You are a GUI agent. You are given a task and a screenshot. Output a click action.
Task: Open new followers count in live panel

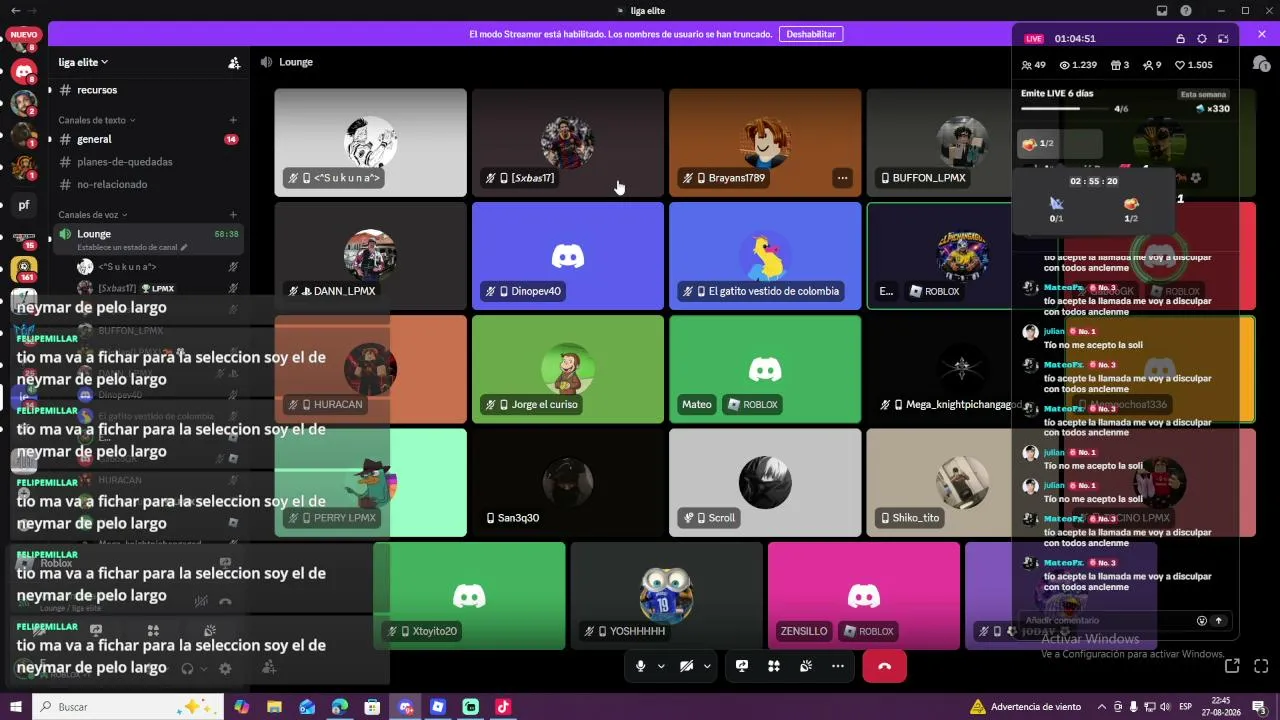tap(1152, 65)
